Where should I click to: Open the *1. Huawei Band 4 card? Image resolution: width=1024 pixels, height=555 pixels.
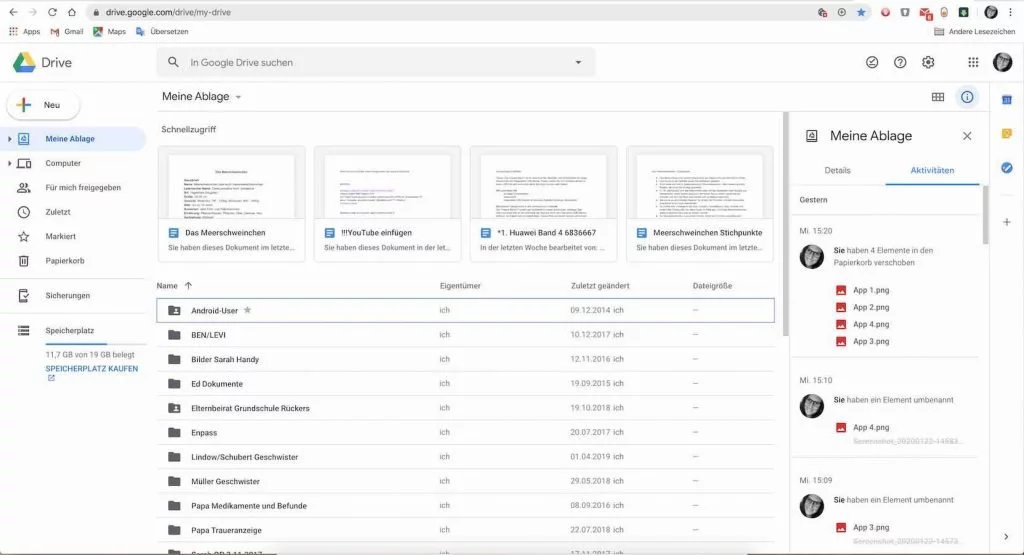543,204
